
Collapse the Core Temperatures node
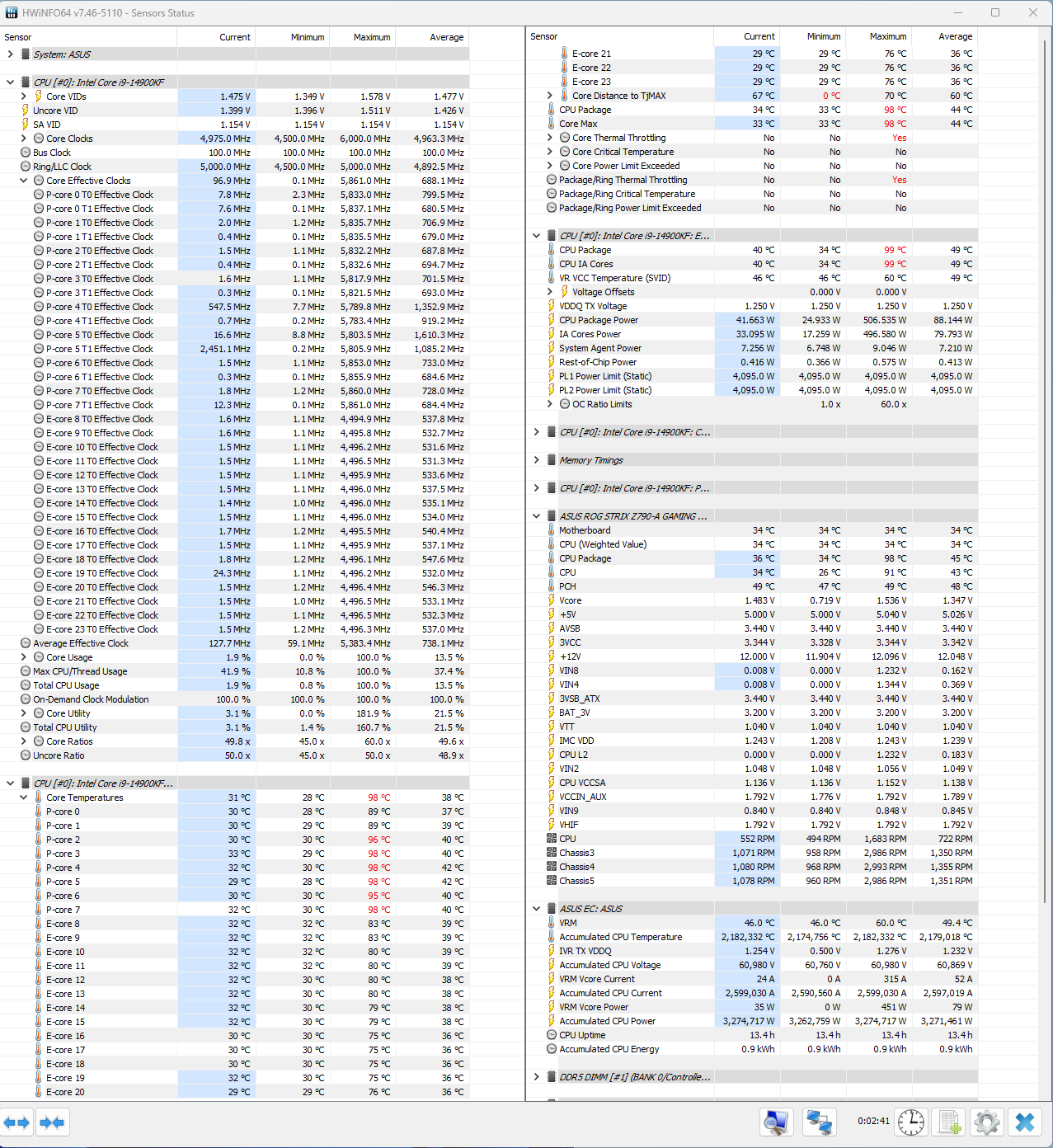24,797
